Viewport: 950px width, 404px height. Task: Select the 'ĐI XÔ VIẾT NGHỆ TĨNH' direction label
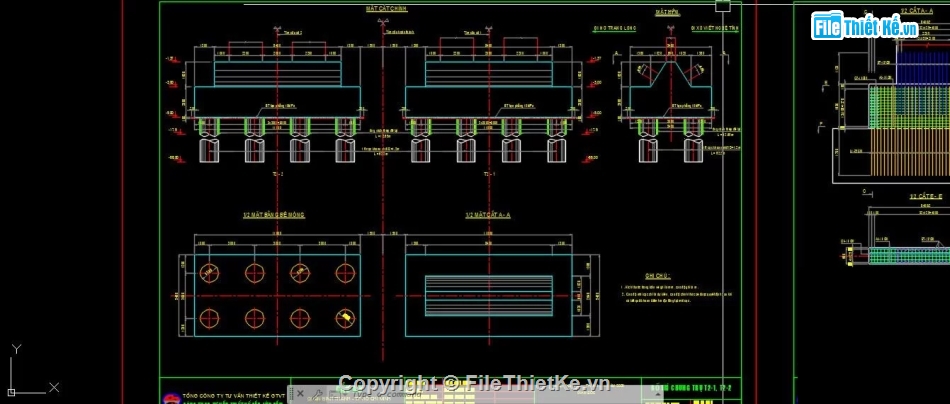716,28
